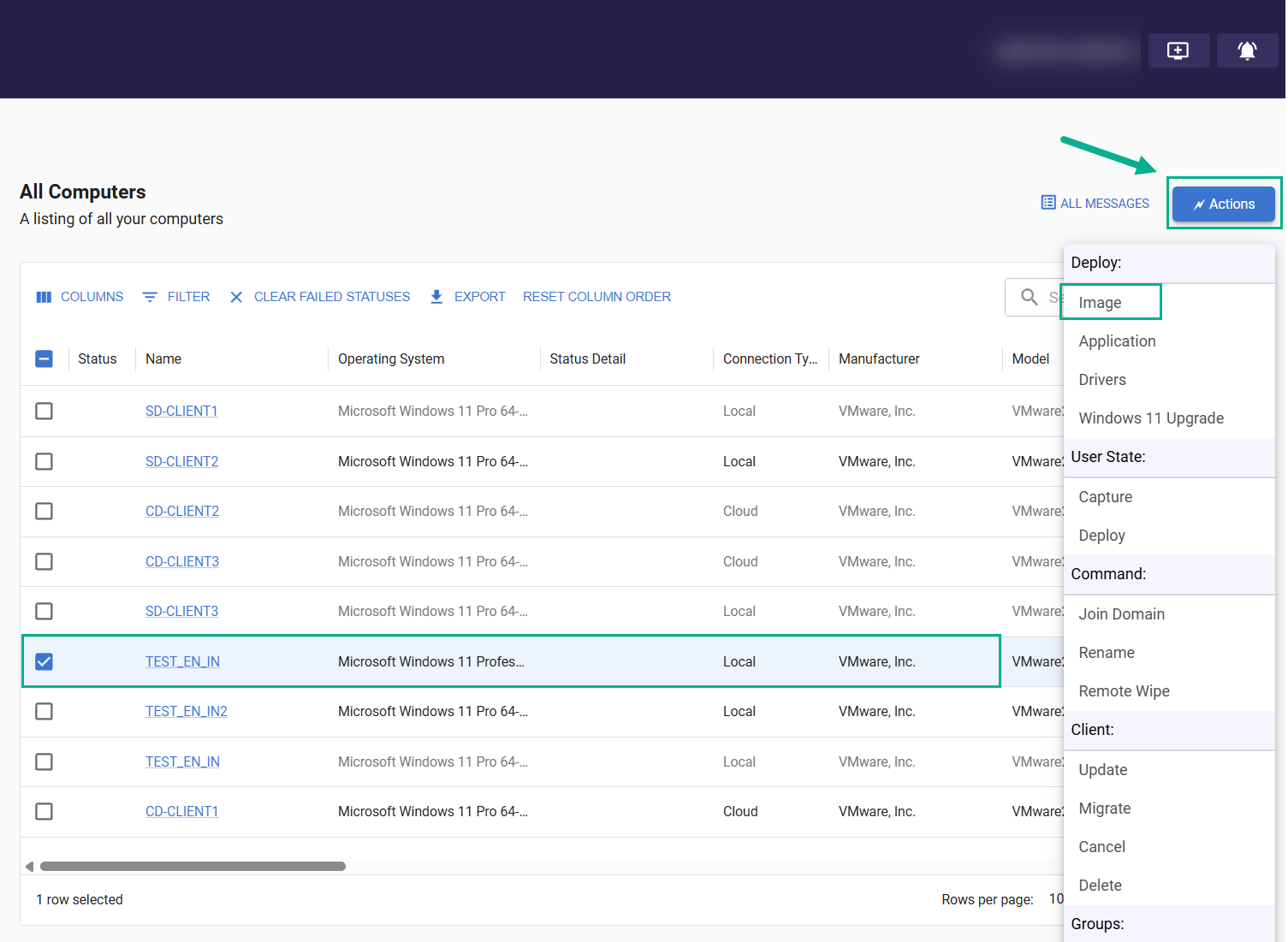Select Windows 11 Upgrade menu entry
This screenshot has height=942, width=1288.
tap(1151, 418)
